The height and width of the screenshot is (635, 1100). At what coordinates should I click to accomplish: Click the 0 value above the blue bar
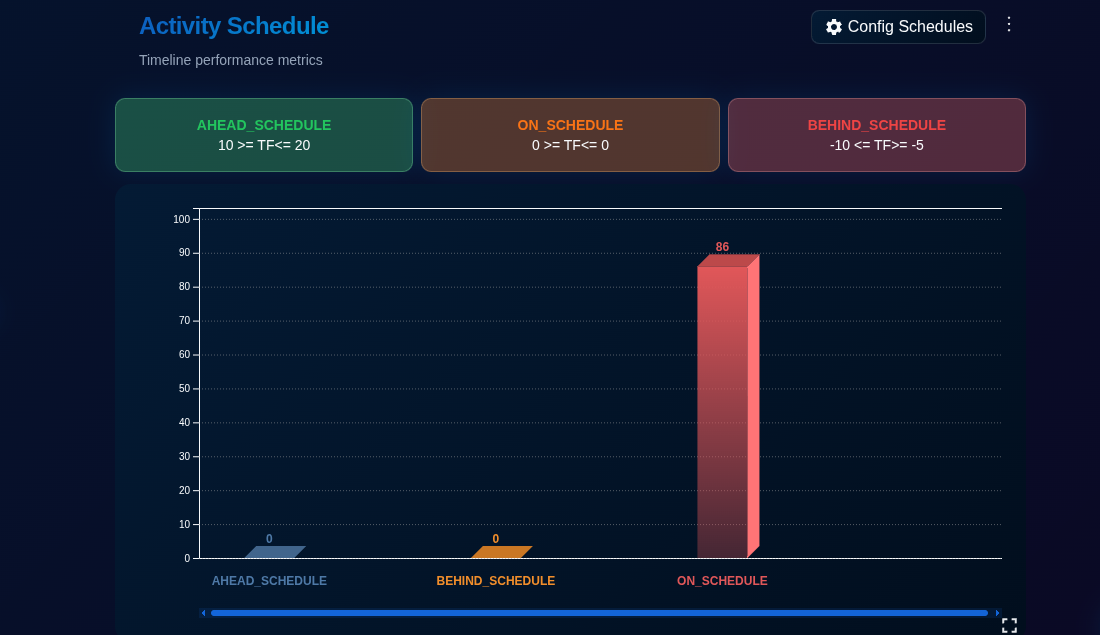pyautogui.click(x=269, y=539)
